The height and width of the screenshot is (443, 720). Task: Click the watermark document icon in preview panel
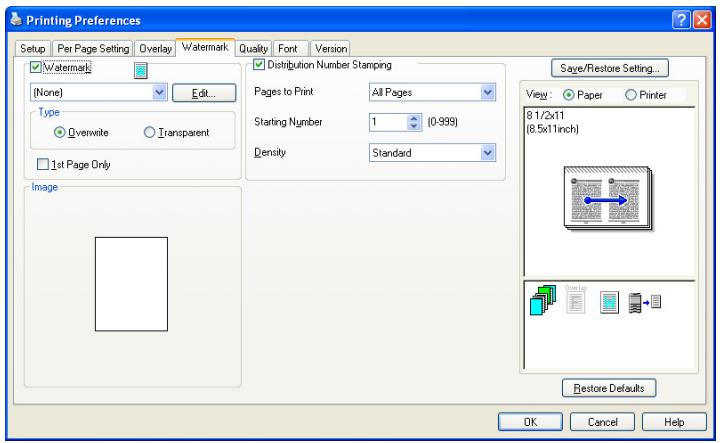click(609, 303)
